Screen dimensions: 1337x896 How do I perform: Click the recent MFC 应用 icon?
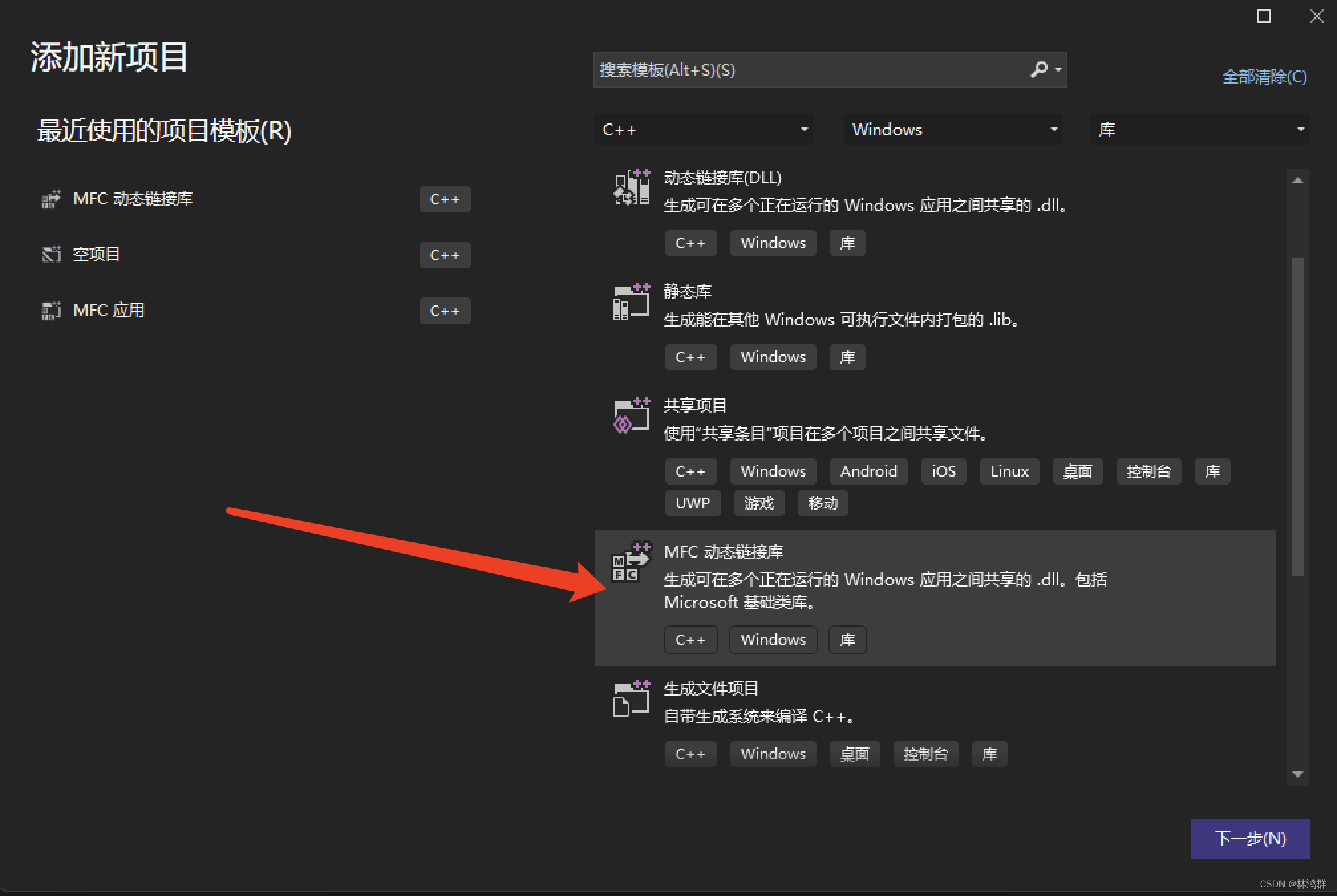tap(51, 310)
